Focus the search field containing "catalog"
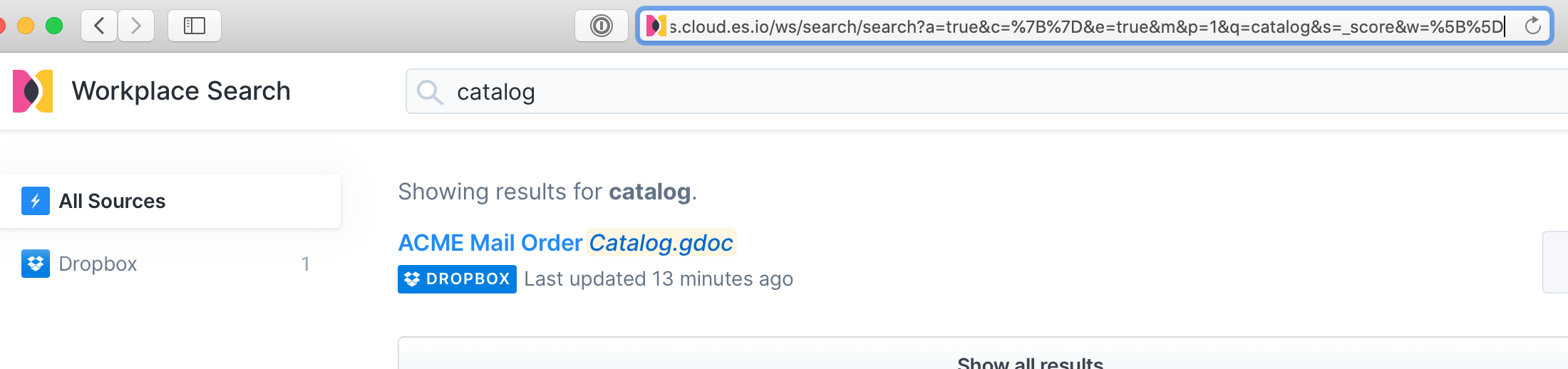The width and height of the screenshot is (1568, 369). [927, 92]
